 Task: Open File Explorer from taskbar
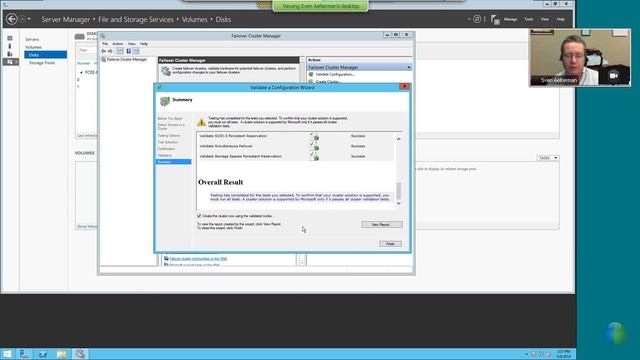(x=62, y=354)
